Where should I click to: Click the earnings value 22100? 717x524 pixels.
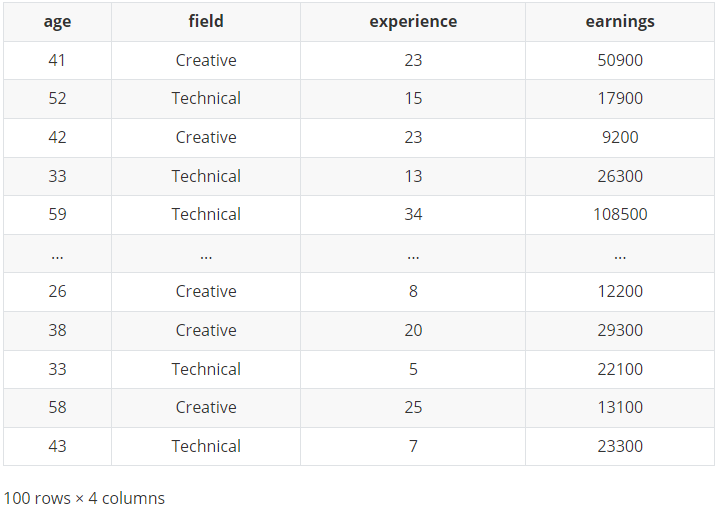point(620,369)
